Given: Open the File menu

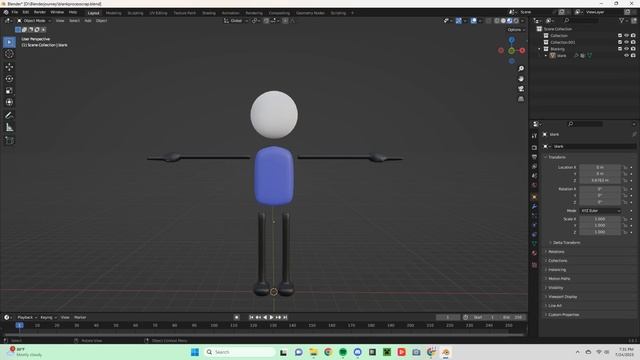Looking at the screenshot, I should [x=15, y=12].
